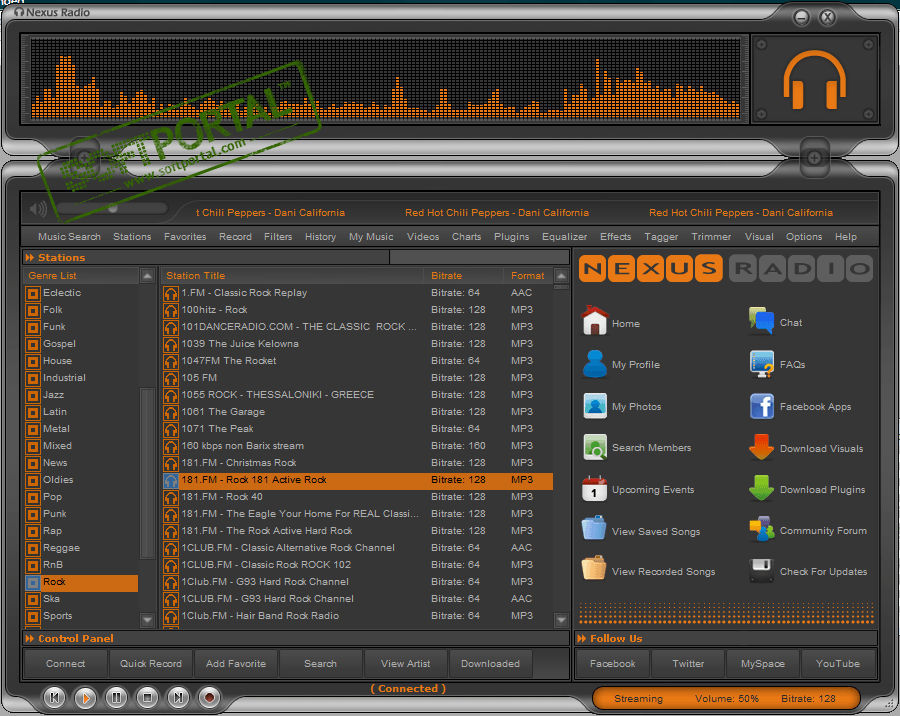Open the Options menu
Screen dimensions: 900x716
804,237
